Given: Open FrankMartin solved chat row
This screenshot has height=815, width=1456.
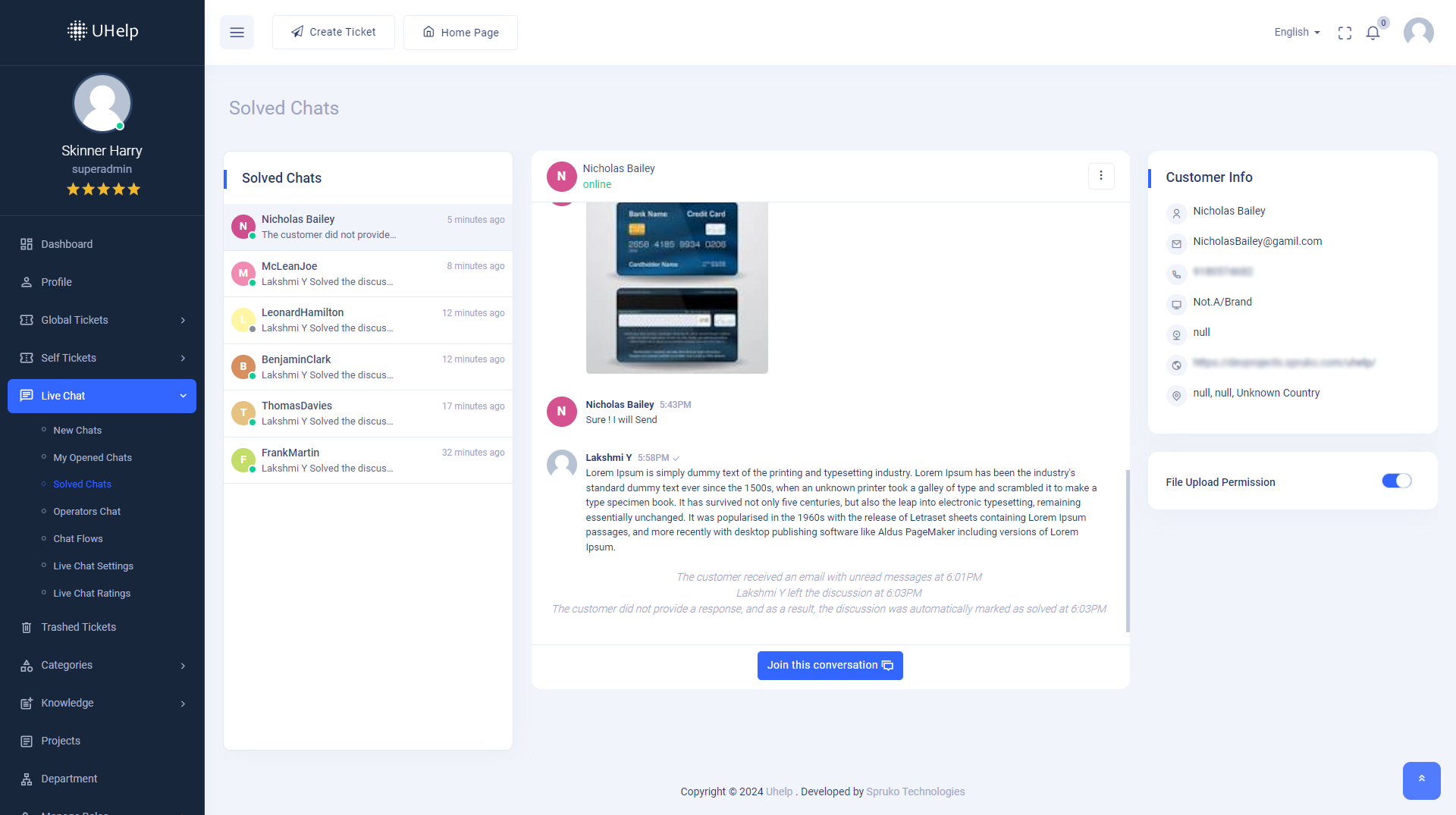Looking at the screenshot, I should (x=368, y=460).
